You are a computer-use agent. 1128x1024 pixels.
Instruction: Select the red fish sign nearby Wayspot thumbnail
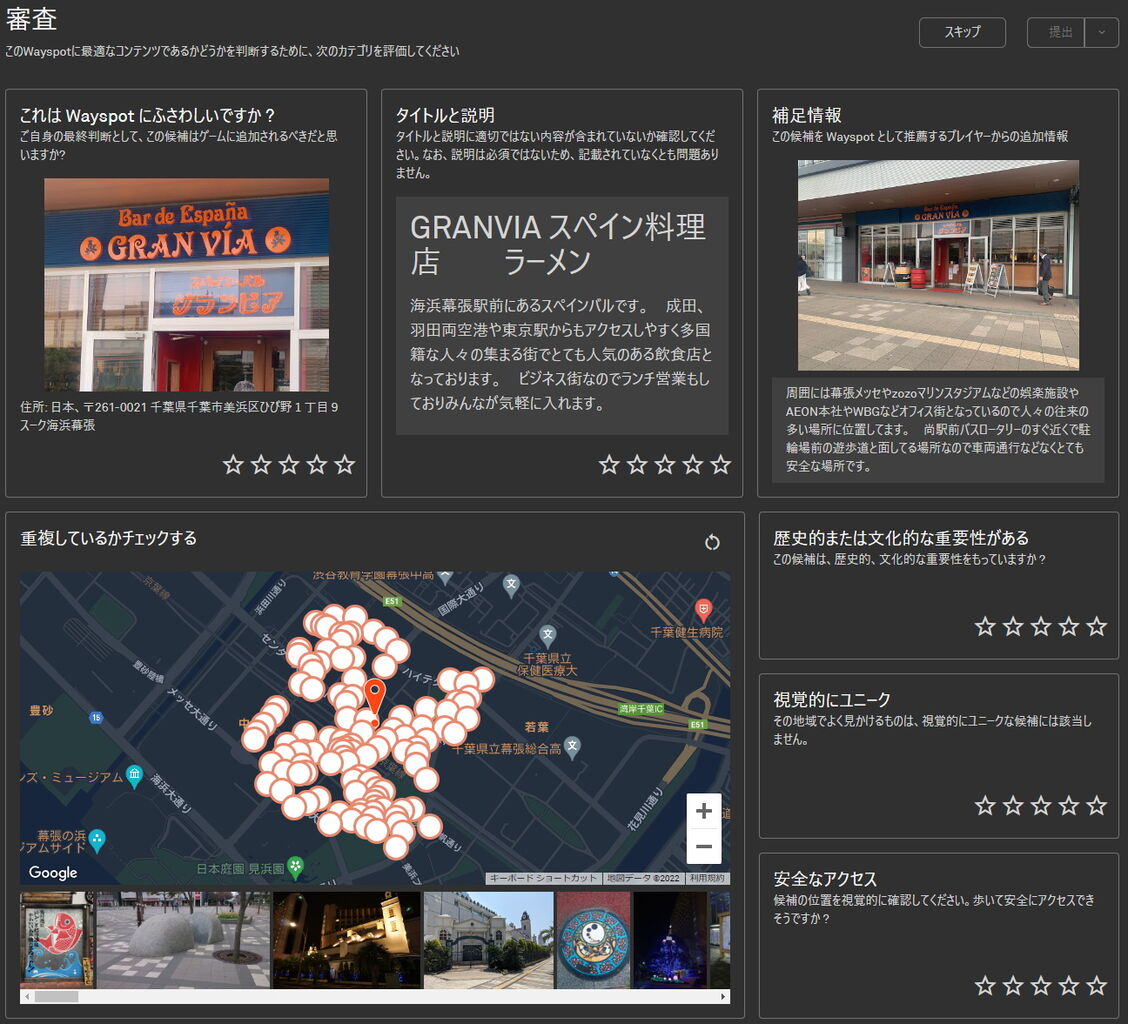pyautogui.click(x=57, y=940)
